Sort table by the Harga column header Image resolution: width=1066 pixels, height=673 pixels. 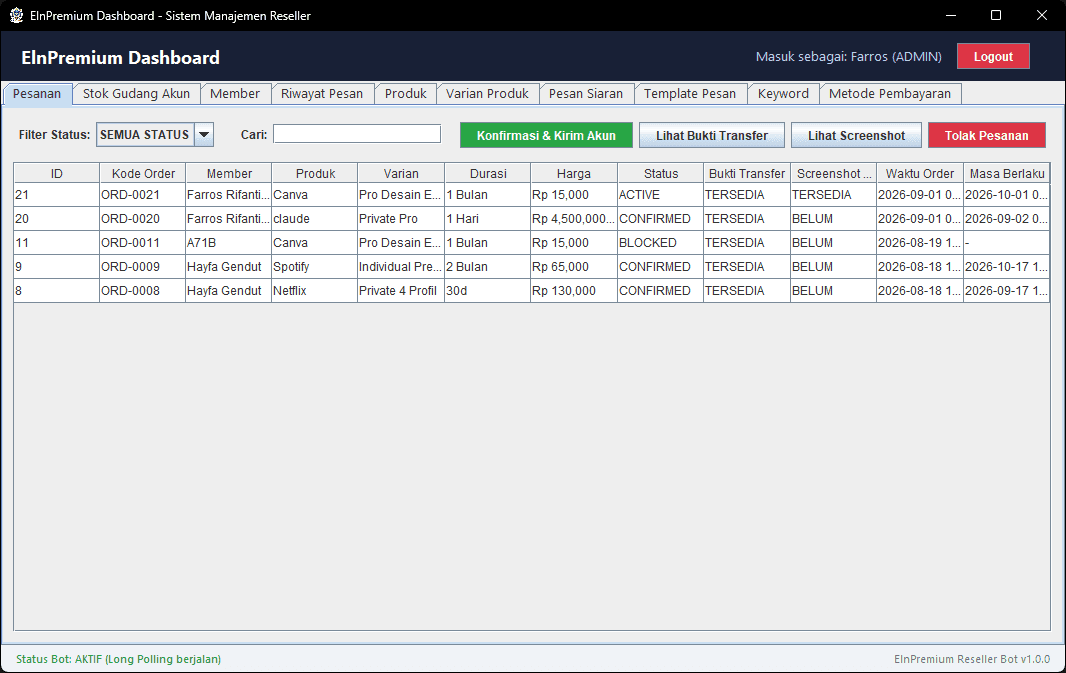574,173
